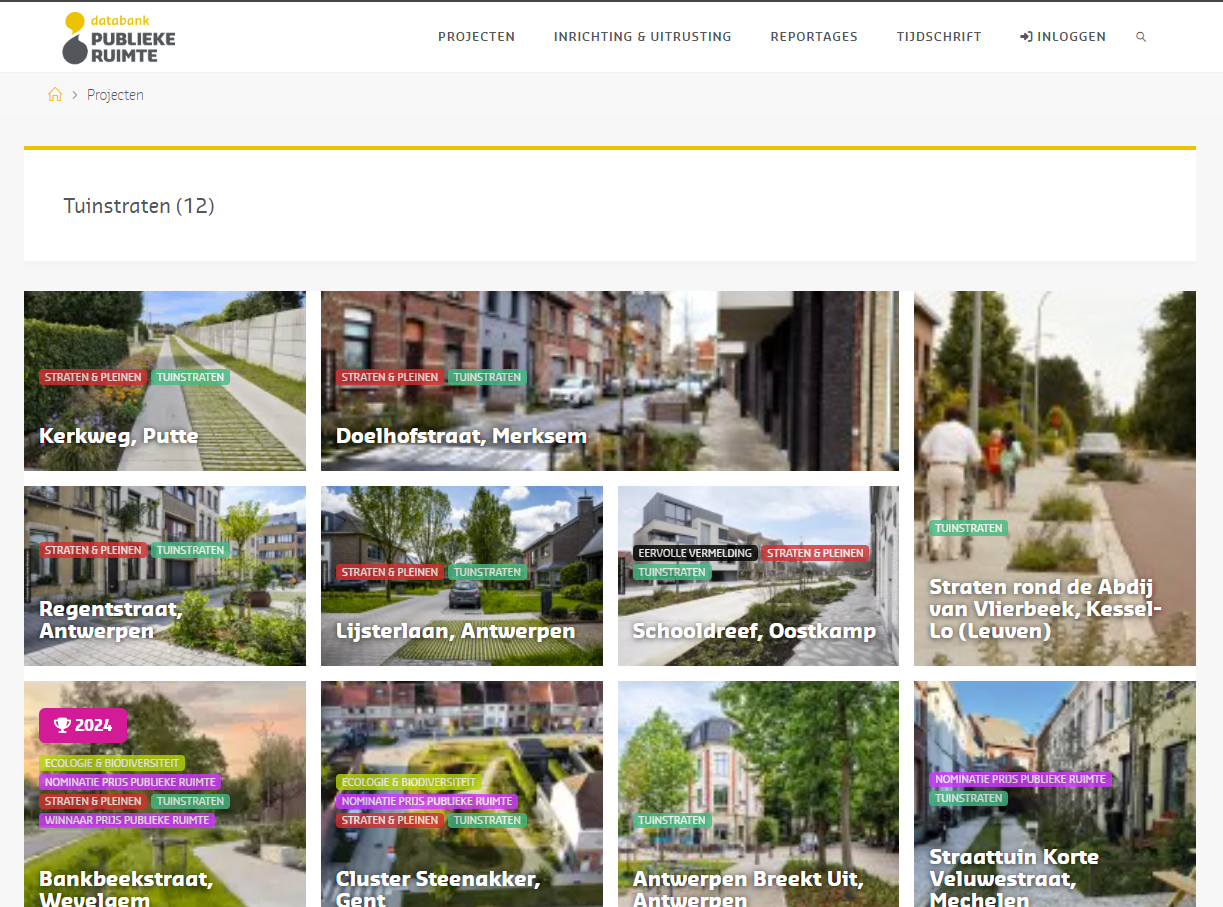Open the Projecten menu item
The height and width of the screenshot is (907, 1223).
click(x=476, y=37)
